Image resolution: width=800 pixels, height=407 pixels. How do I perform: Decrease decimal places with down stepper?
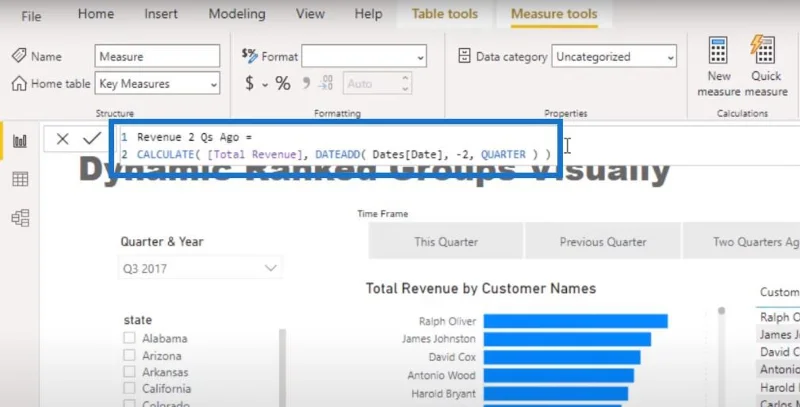click(x=406, y=89)
